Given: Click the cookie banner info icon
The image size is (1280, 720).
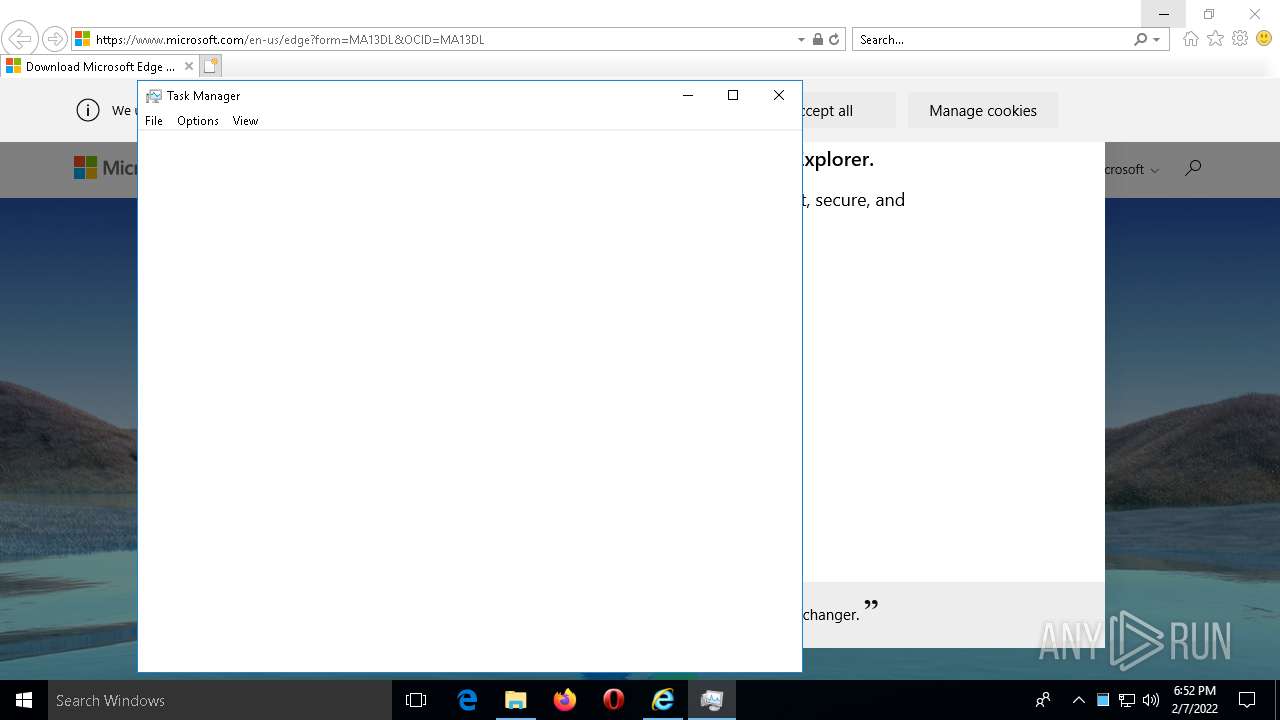Looking at the screenshot, I should tap(88, 110).
